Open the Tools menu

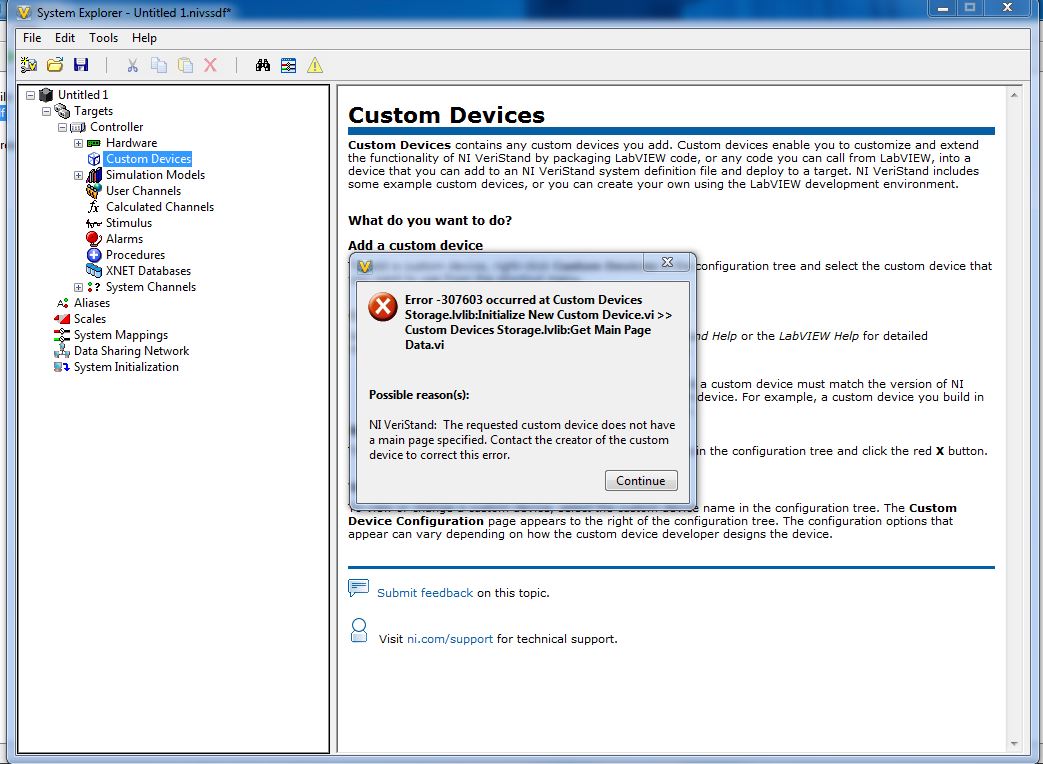pyautogui.click(x=104, y=38)
